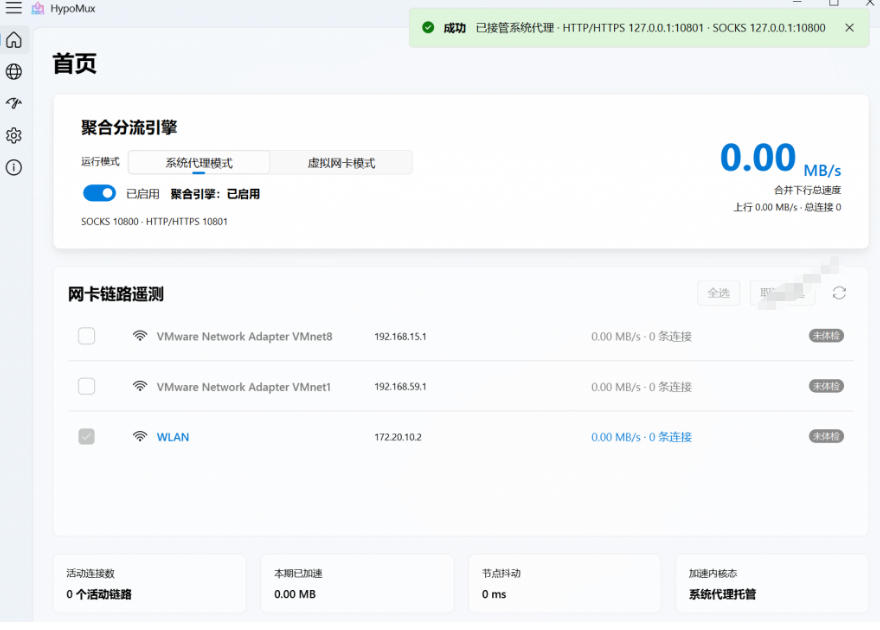Click the 加速内核态 系统代理托管 card
Screen dimensions: 880x630
(x=772, y=583)
